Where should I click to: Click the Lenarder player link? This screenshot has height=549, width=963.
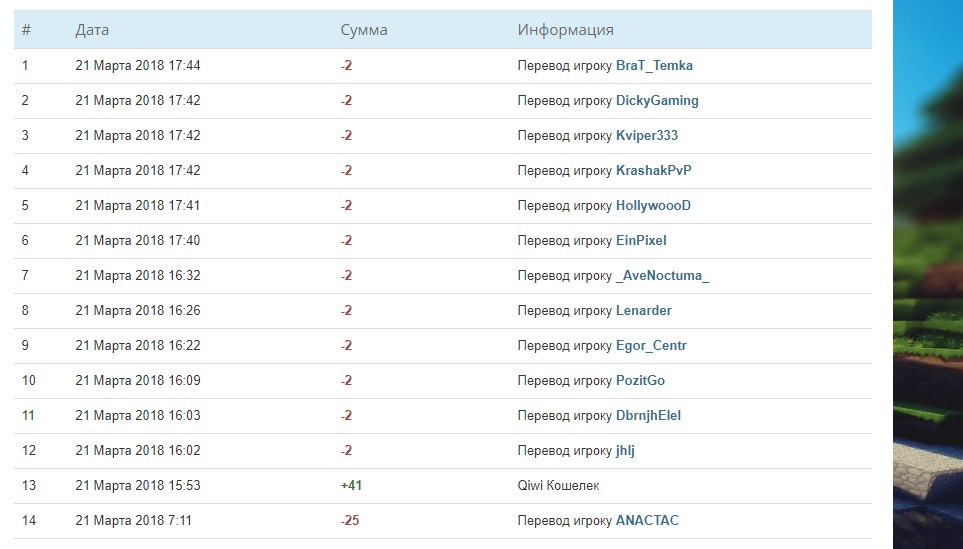[644, 311]
